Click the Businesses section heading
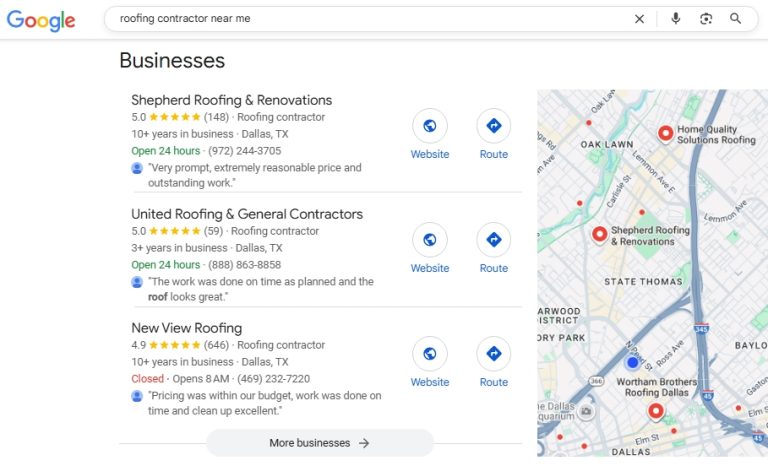The height and width of the screenshot is (466, 768). coord(172,61)
